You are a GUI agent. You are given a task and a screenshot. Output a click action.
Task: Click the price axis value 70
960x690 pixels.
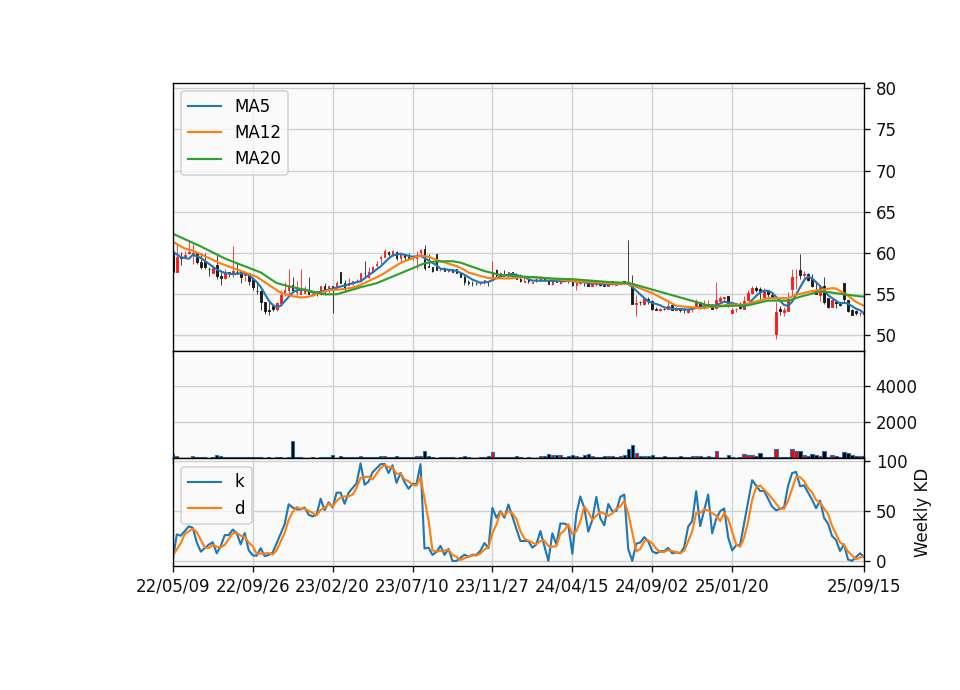885,171
